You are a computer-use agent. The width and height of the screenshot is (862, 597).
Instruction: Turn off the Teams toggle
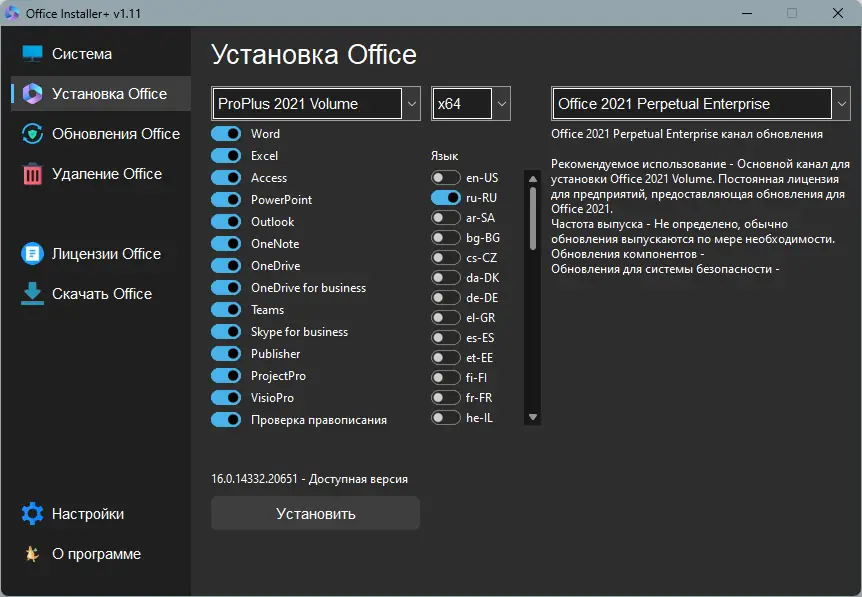[226, 310]
